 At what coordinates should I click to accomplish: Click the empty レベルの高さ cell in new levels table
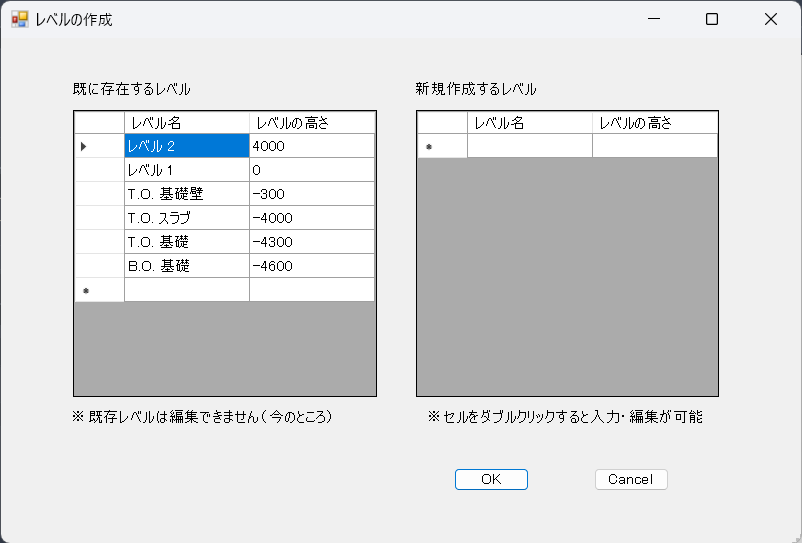pyautogui.click(x=655, y=146)
